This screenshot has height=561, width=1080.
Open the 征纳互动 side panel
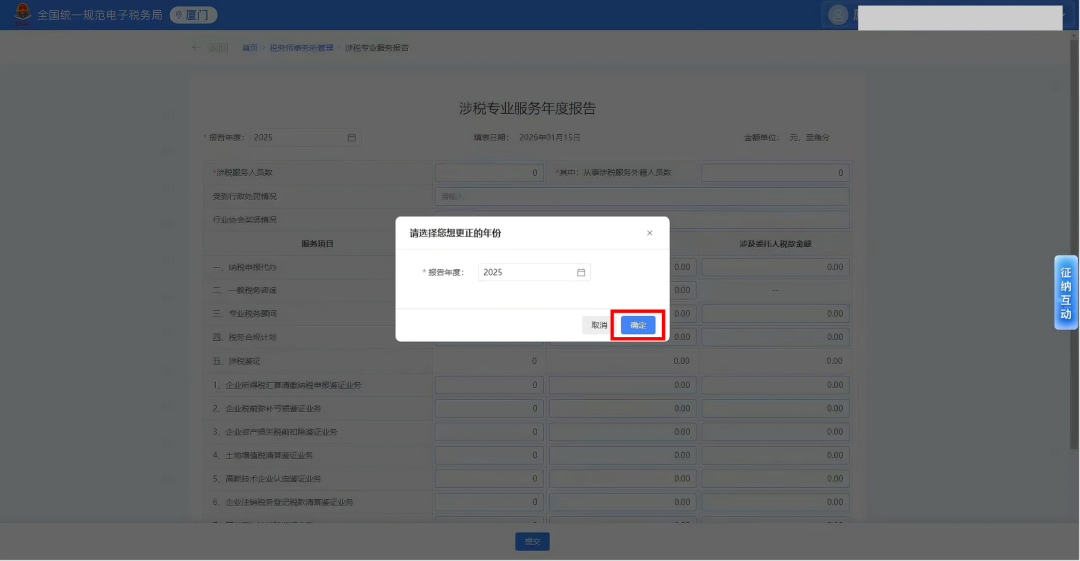(x=1066, y=292)
